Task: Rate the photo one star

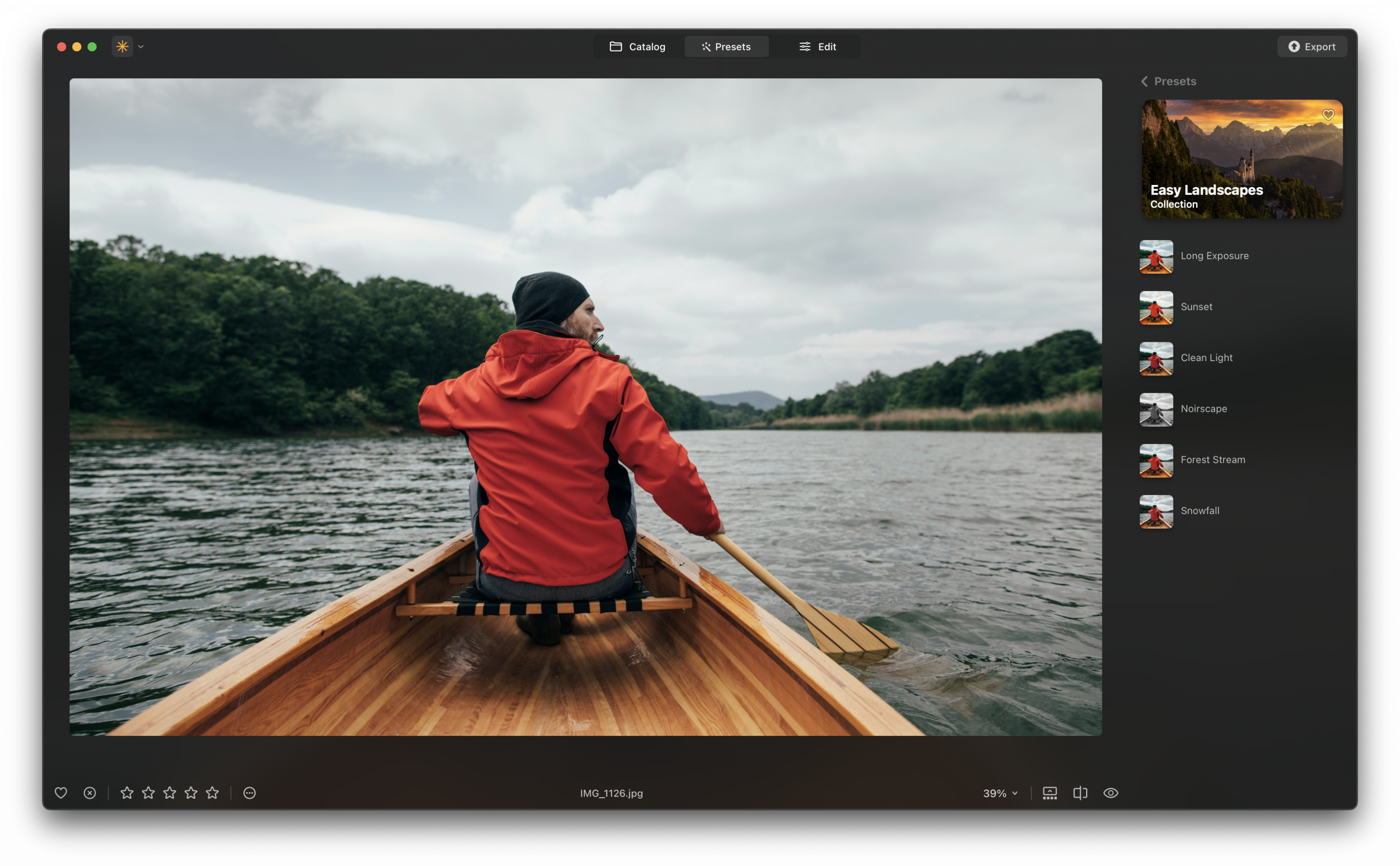Action: [127, 793]
